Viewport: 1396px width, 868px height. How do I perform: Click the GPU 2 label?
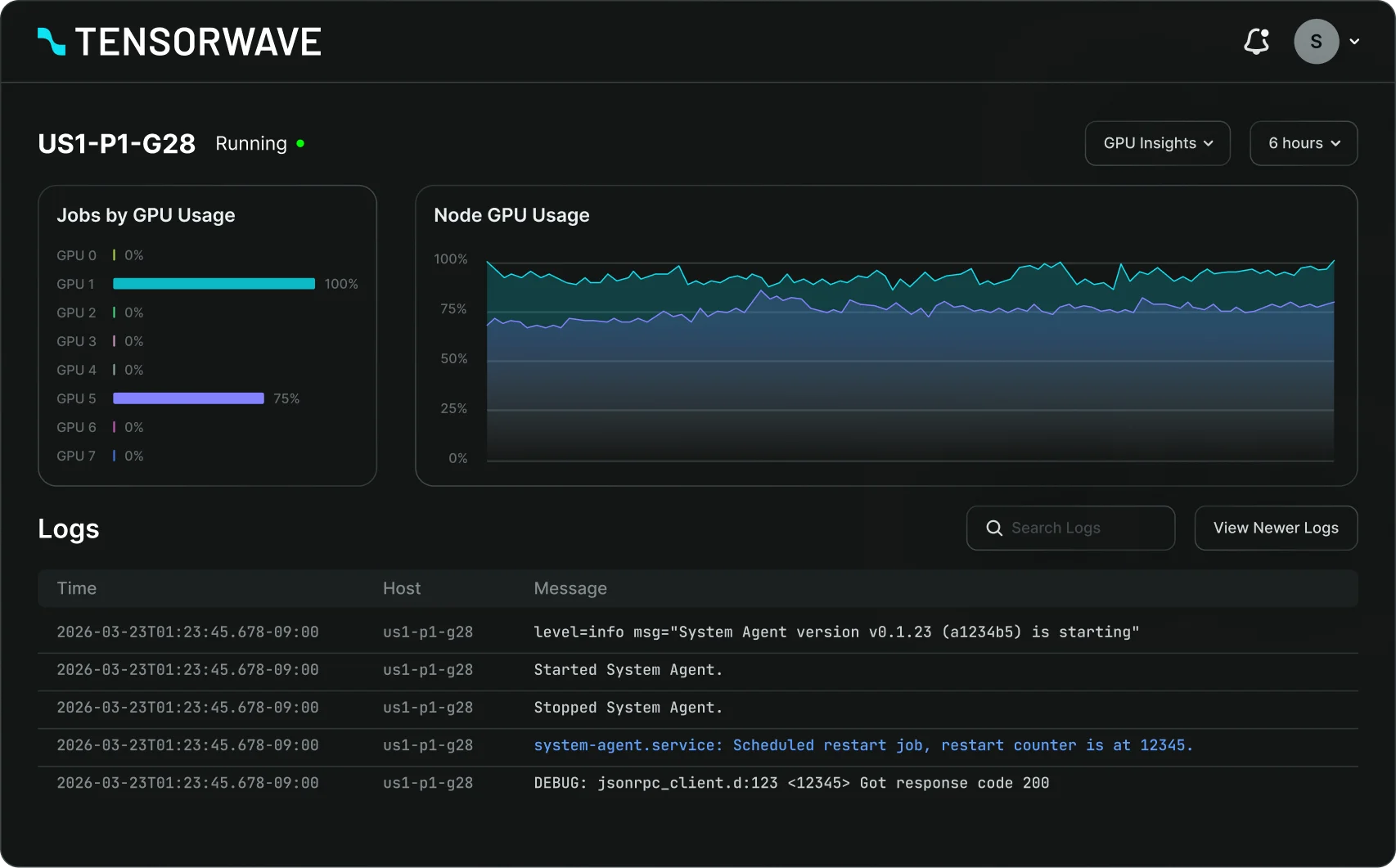click(x=76, y=313)
